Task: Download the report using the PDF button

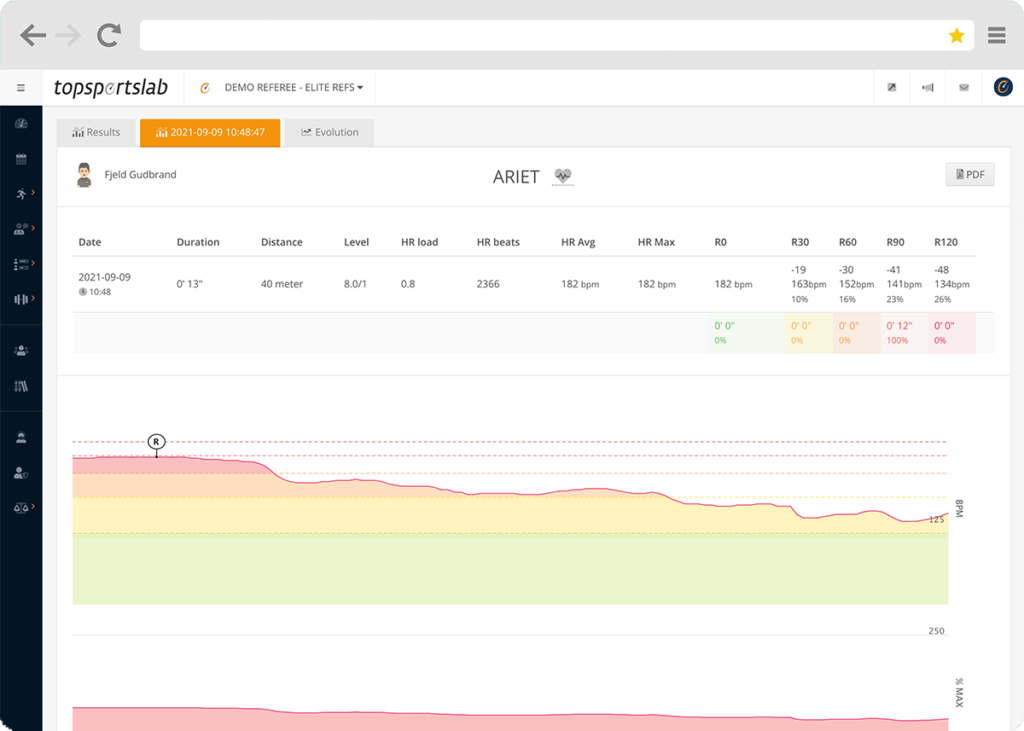Action: 968,174
